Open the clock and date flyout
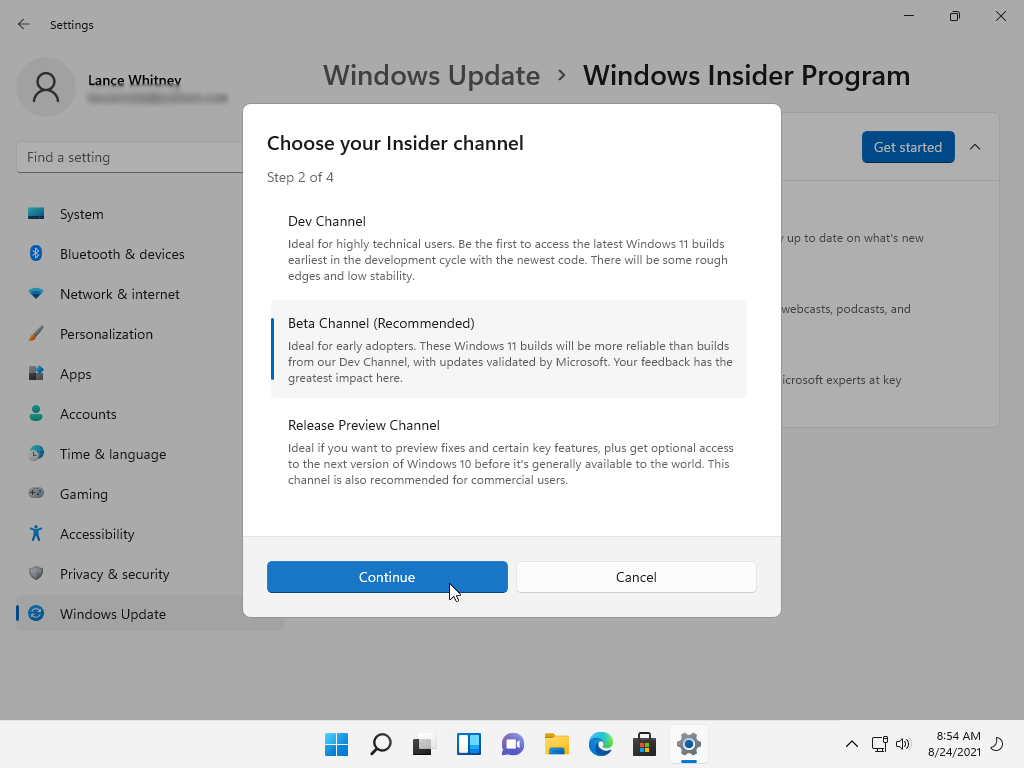1024x768 pixels. coord(954,744)
